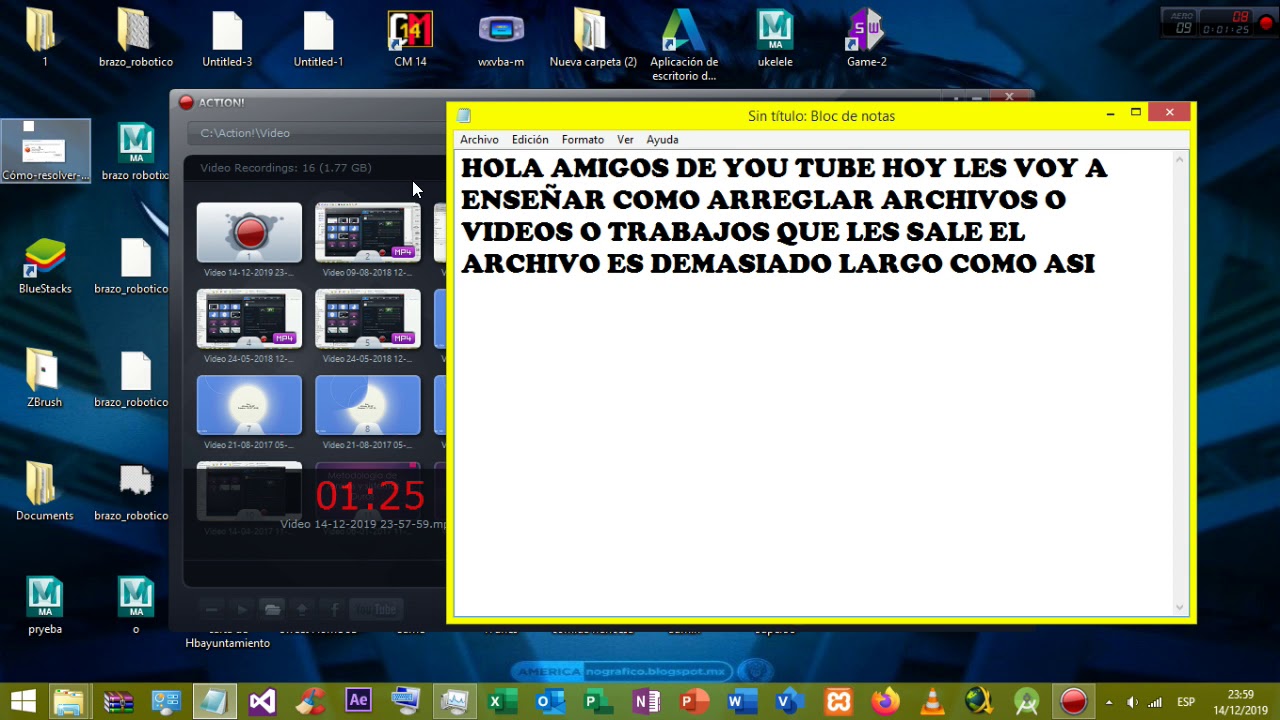Screen dimensions: 1280x720
Task: Open Nueva carpeta (2) folder
Action: (x=593, y=39)
